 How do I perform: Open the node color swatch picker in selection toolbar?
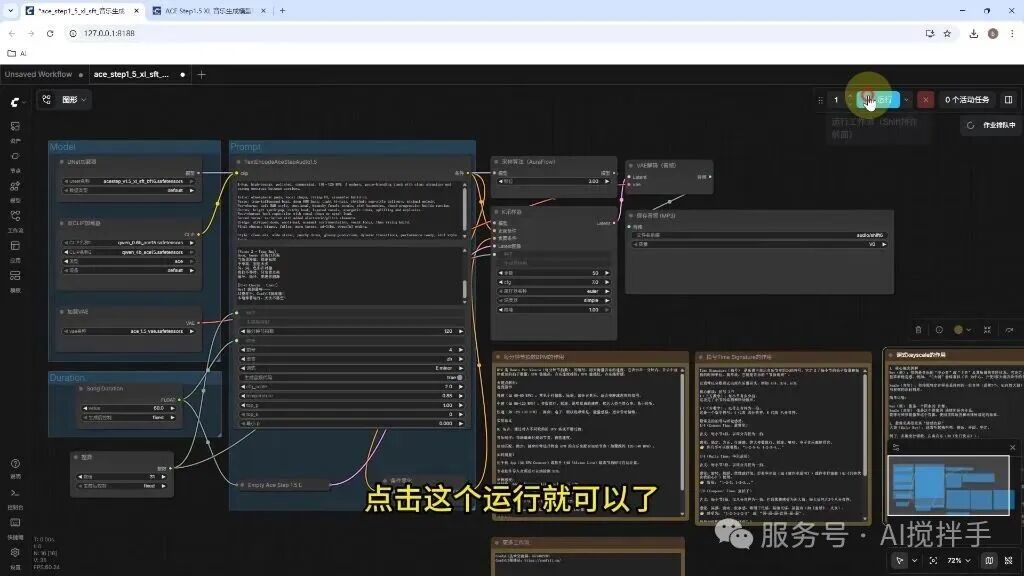[962, 330]
